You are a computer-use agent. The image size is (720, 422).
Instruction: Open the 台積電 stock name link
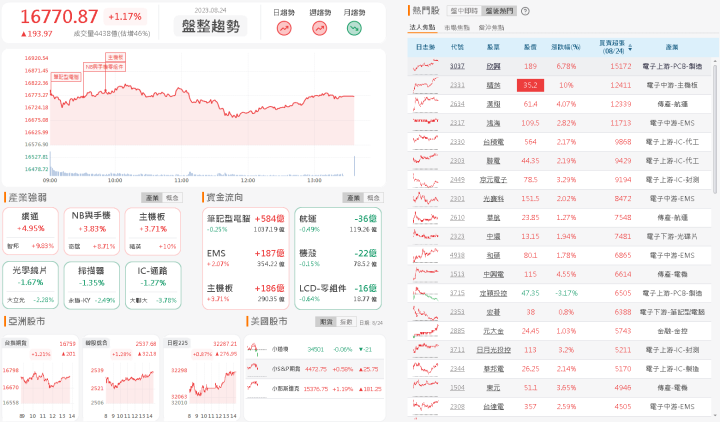coord(493,142)
